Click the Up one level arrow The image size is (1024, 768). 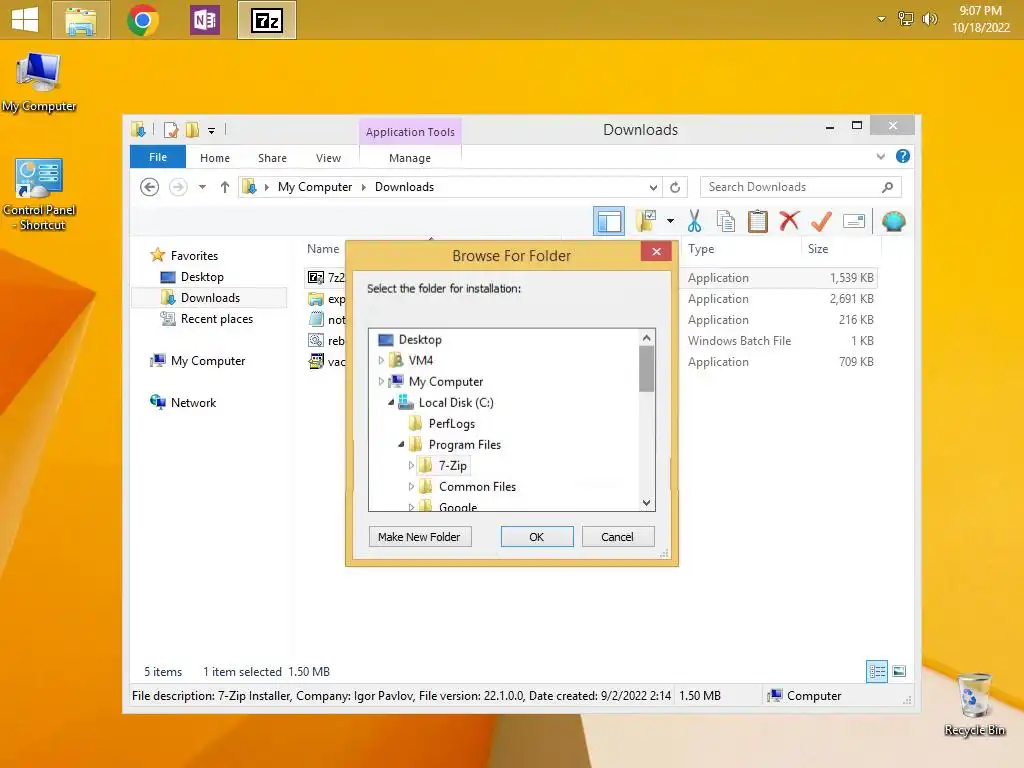pyautogui.click(x=225, y=187)
